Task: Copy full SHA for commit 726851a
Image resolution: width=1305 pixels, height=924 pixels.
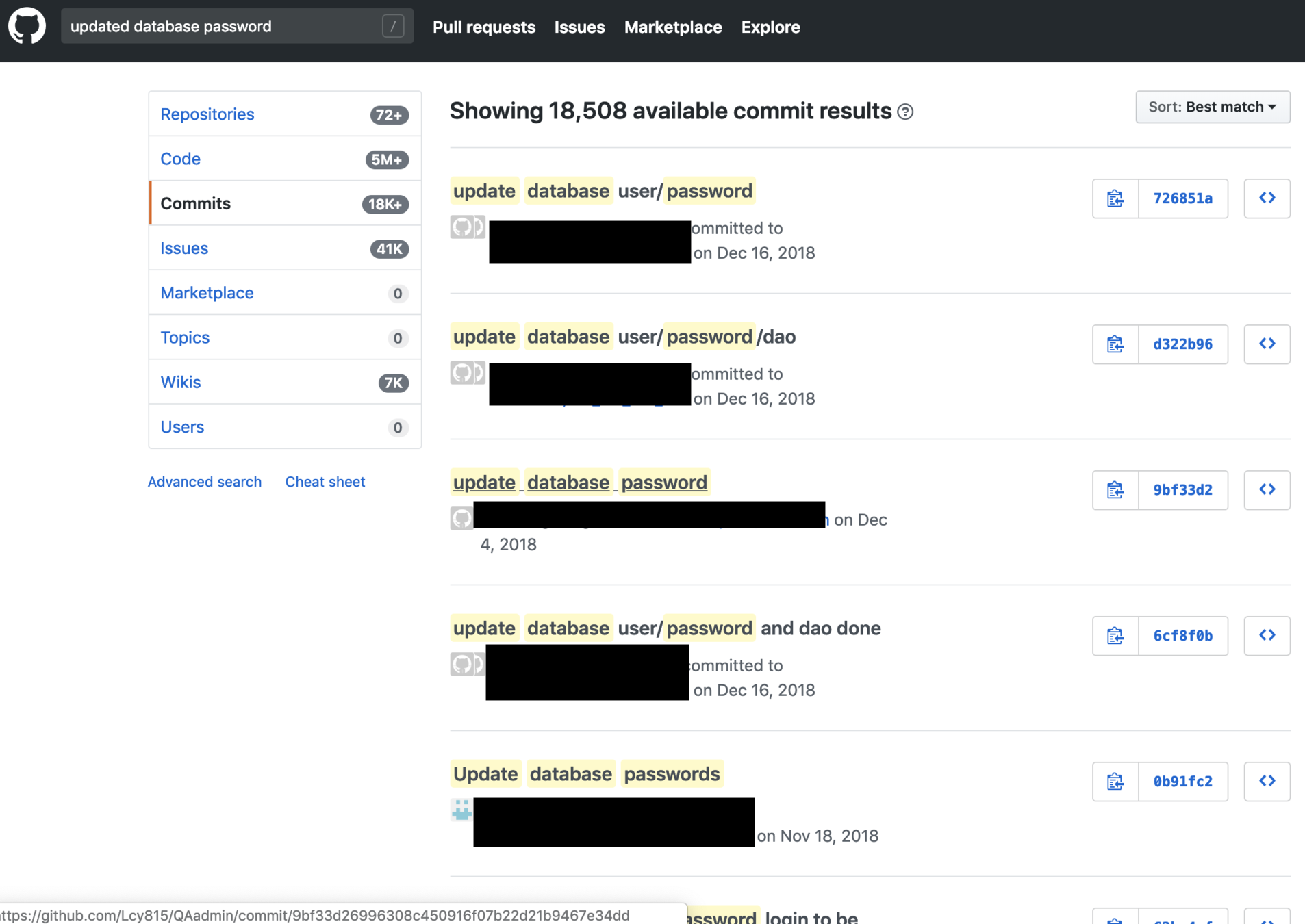Action: click(1115, 198)
